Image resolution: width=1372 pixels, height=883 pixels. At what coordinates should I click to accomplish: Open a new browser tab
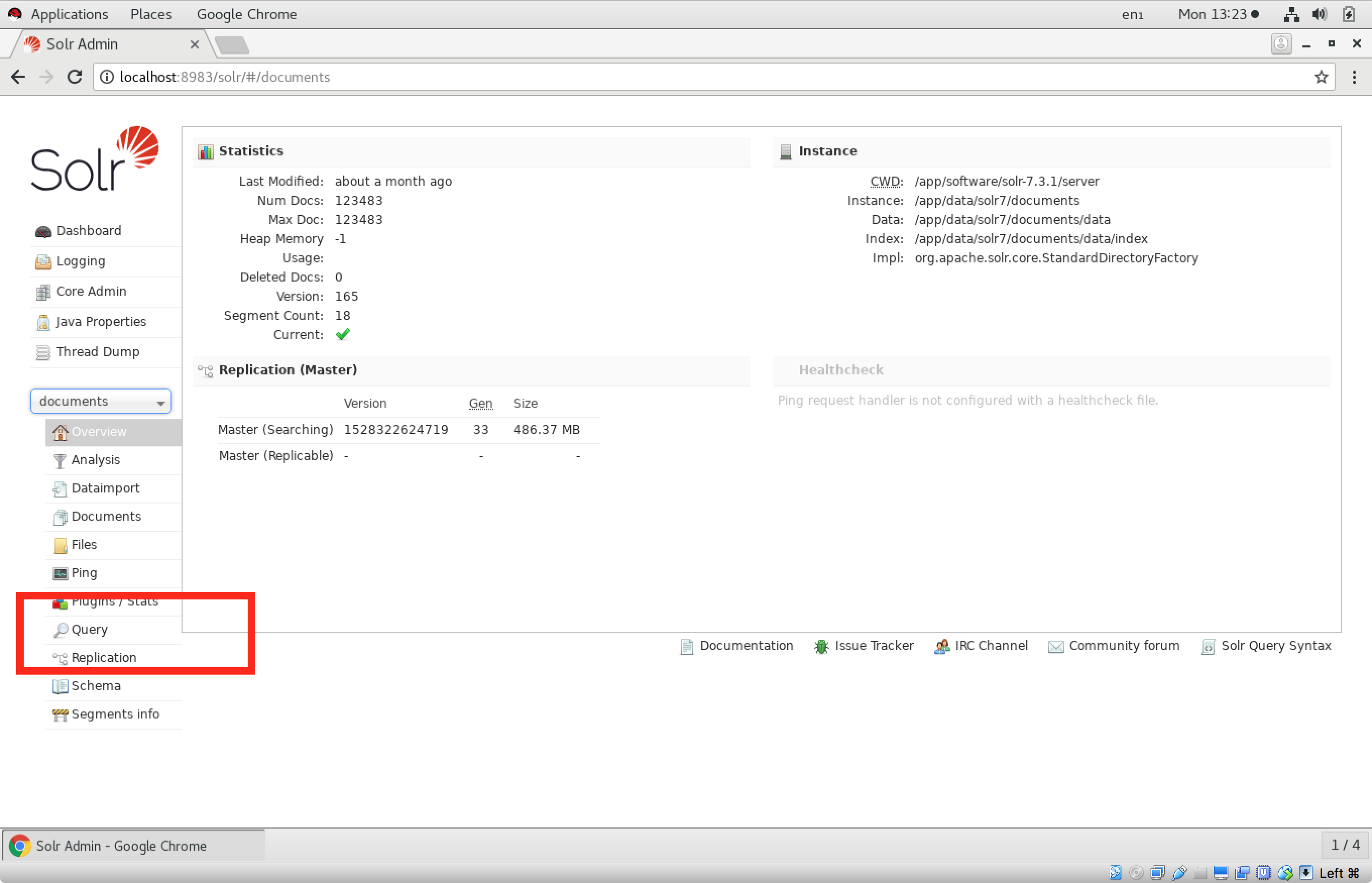232,45
